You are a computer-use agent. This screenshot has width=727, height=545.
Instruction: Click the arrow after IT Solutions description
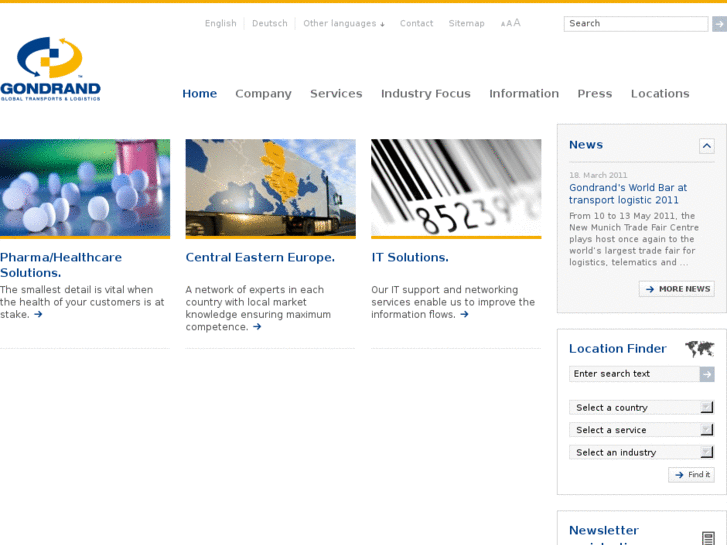(464, 314)
